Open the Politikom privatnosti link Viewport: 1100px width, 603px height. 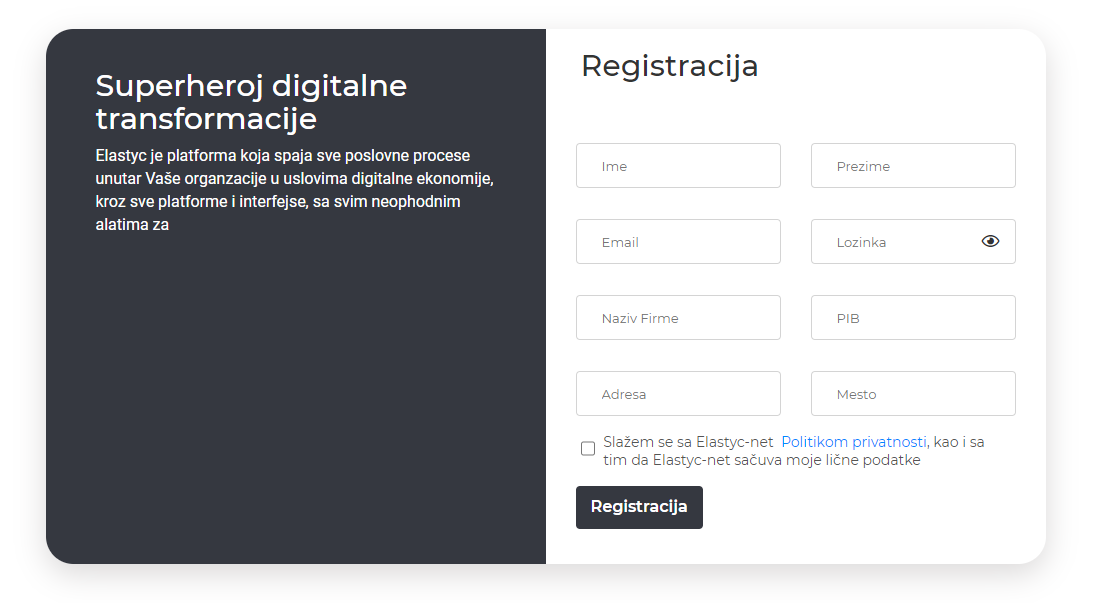[854, 442]
